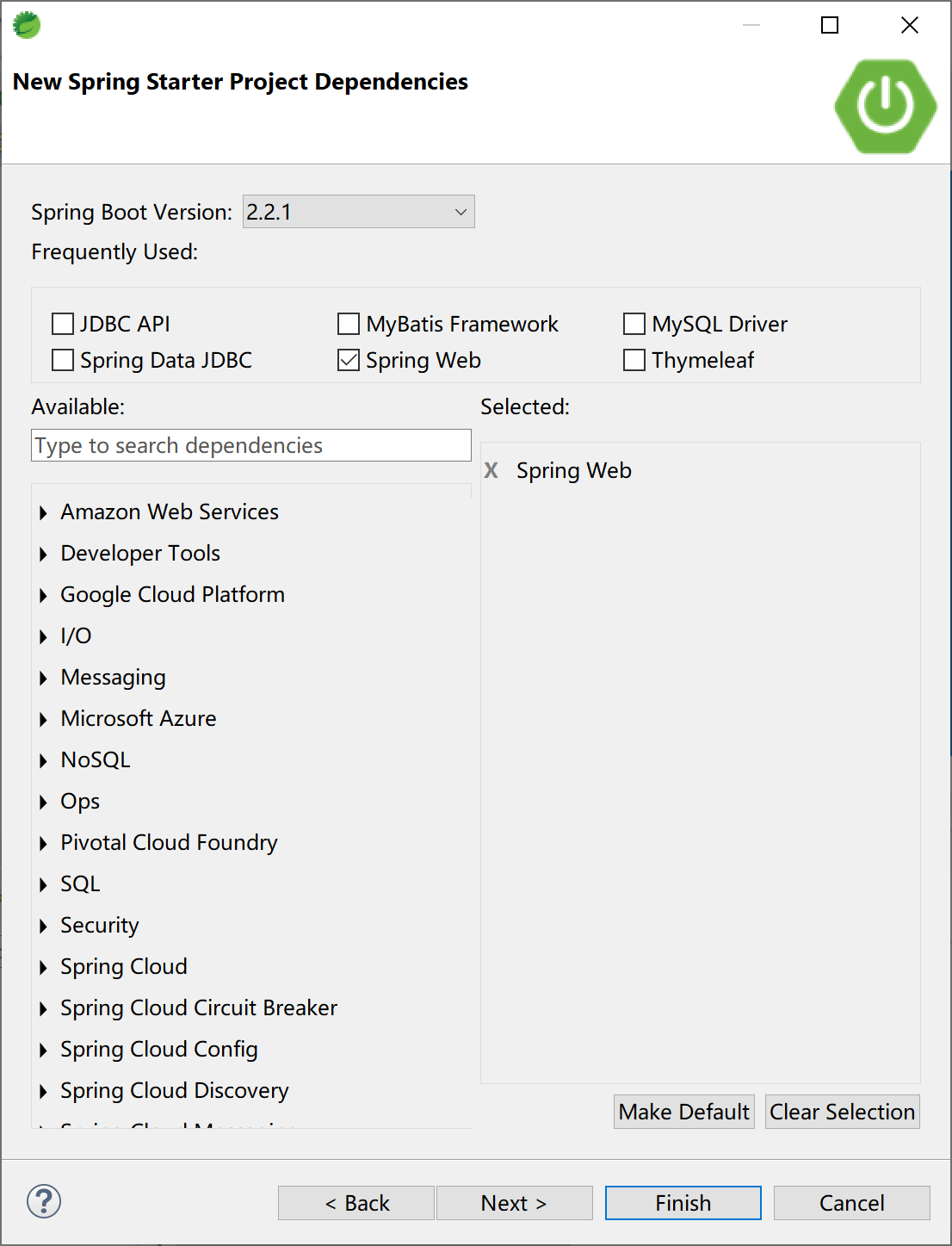This screenshot has width=952, height=1246.
Task: Maximize the dialog window
Action: point(830,25)
